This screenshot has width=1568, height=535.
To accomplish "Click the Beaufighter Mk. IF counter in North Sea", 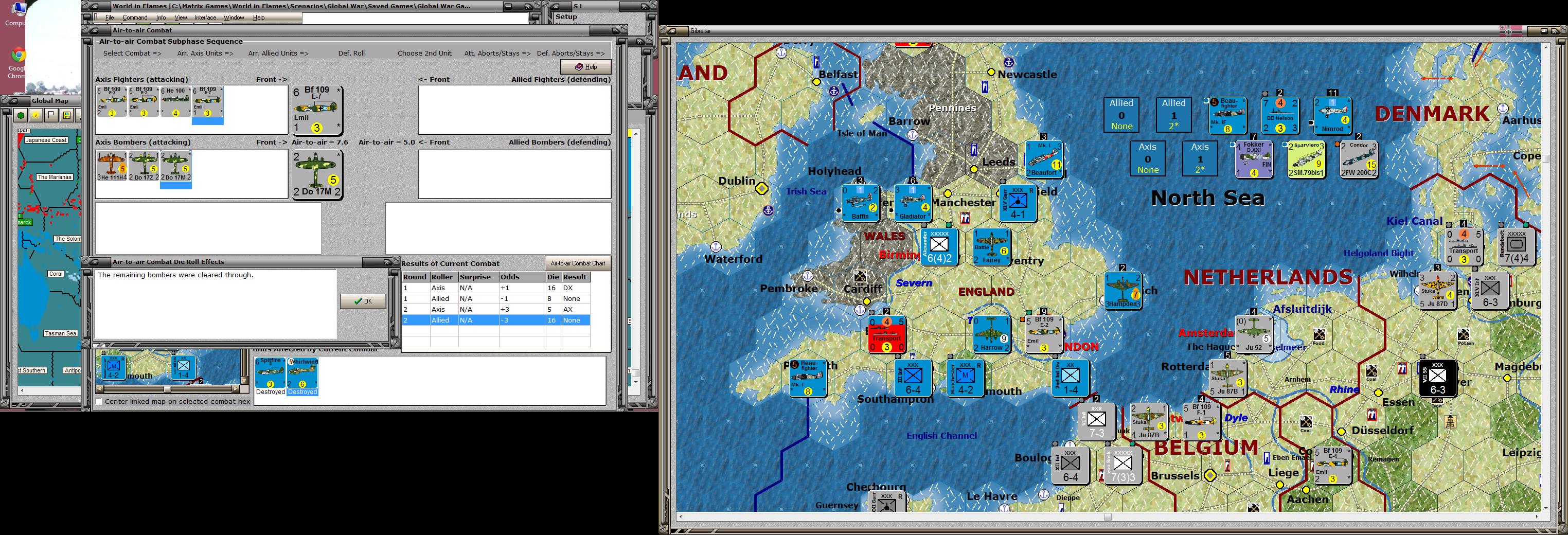I will point(1228,115).
